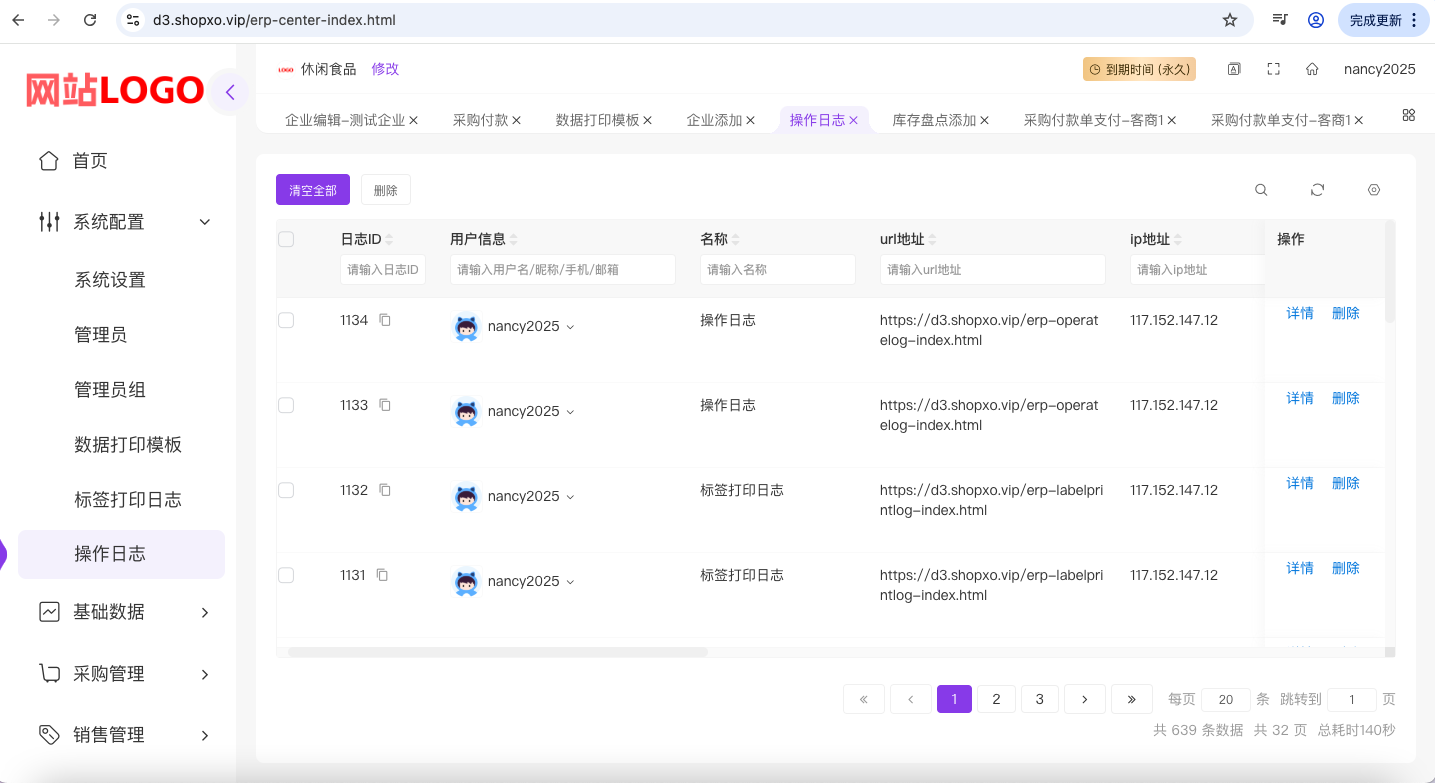This screenshot has height=783, width=1435.
Task: Open 详情 link for log 1131
Action: click(1299, 568)
